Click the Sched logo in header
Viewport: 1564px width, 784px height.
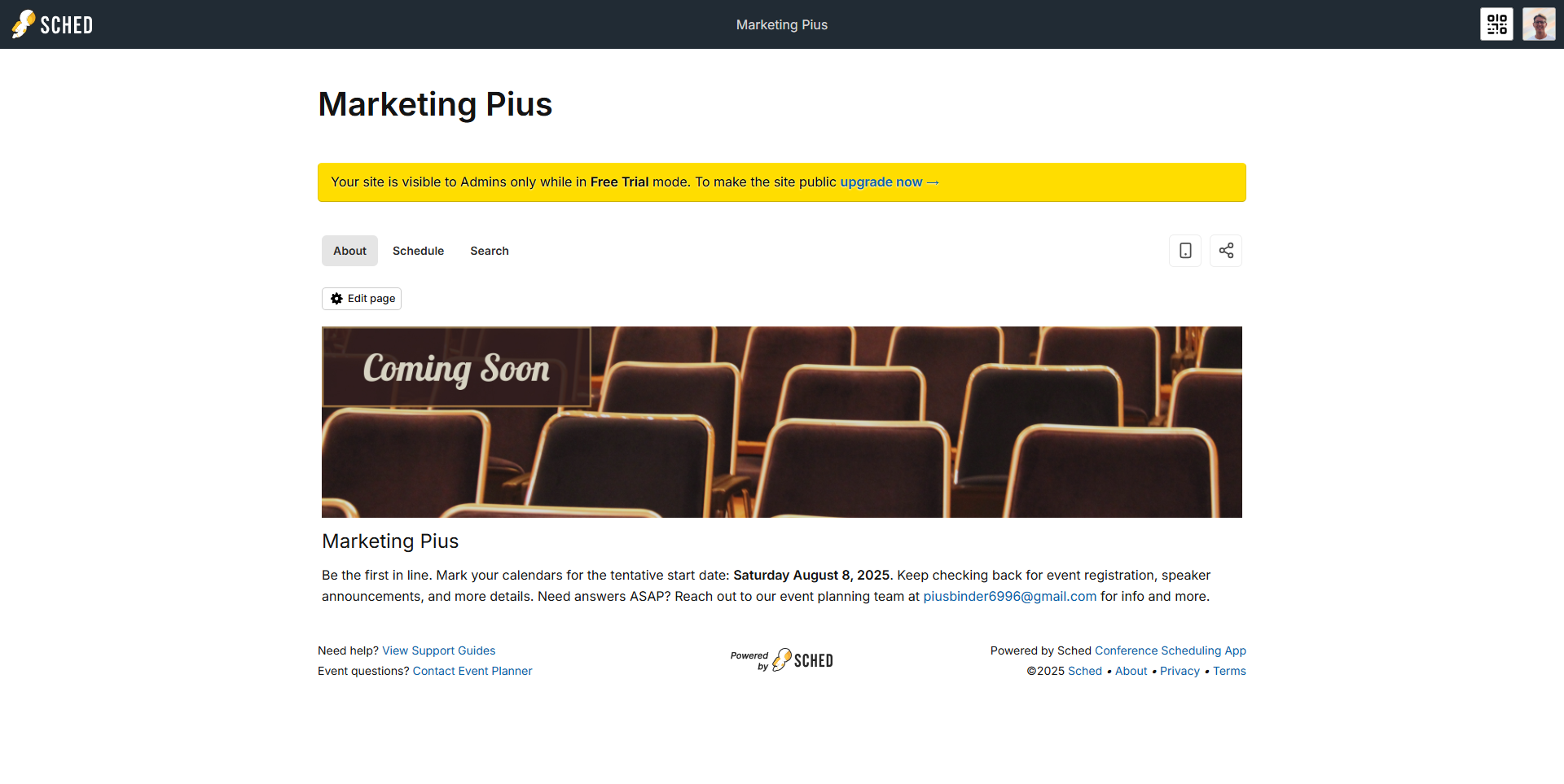pos(52,24)
